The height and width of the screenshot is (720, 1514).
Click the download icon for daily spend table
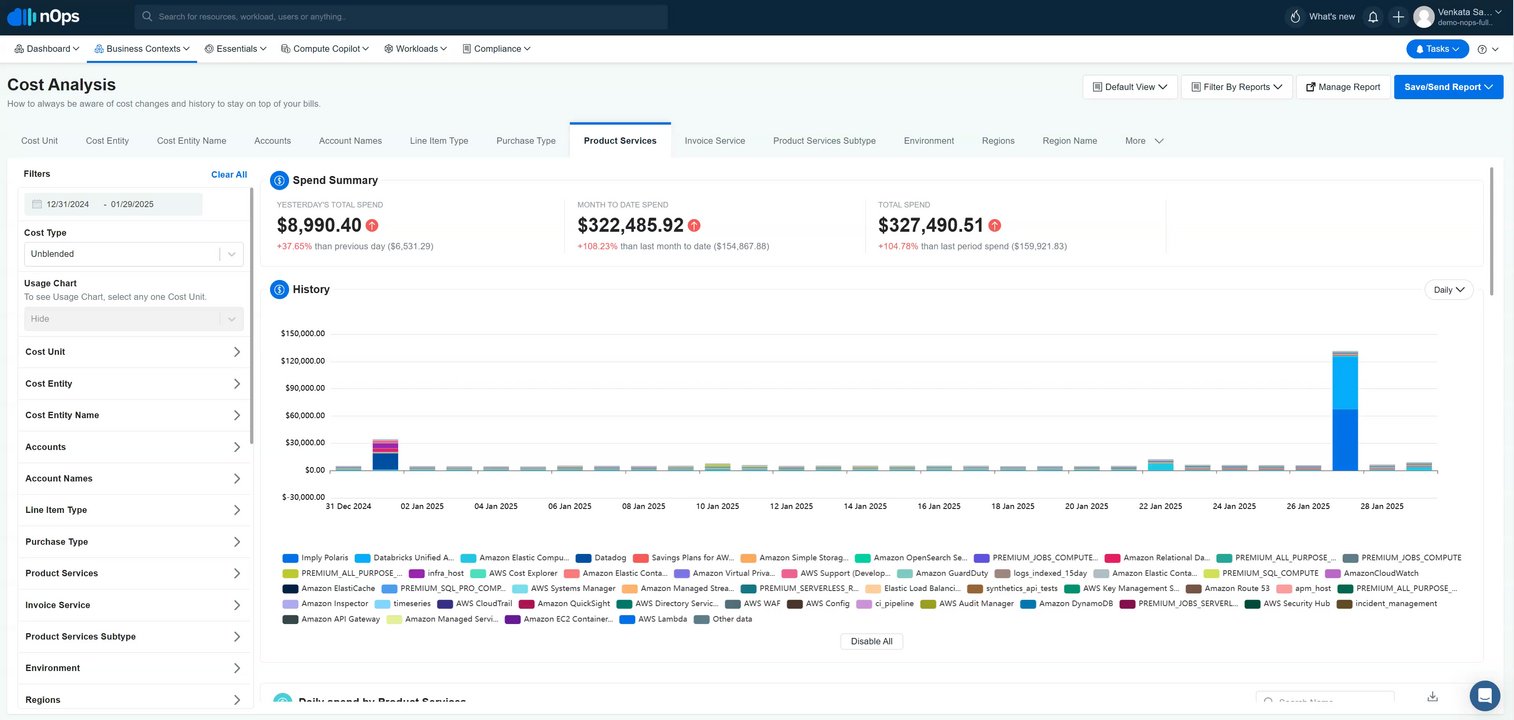pyautogui.click(x=1432, y=697)
